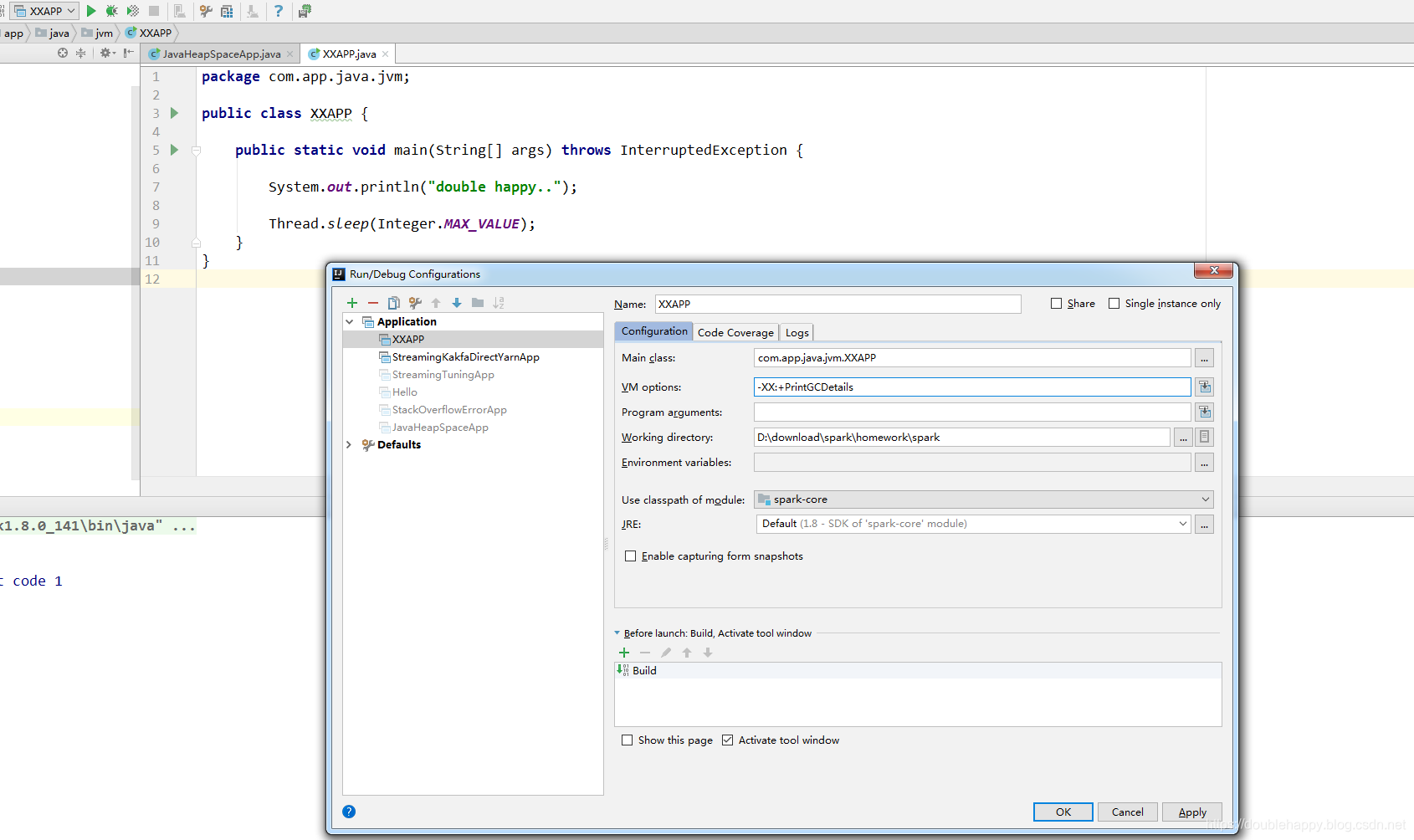Enable the Share checkbox
This screenshot has height=840, width=1414.
point(1057,304)
